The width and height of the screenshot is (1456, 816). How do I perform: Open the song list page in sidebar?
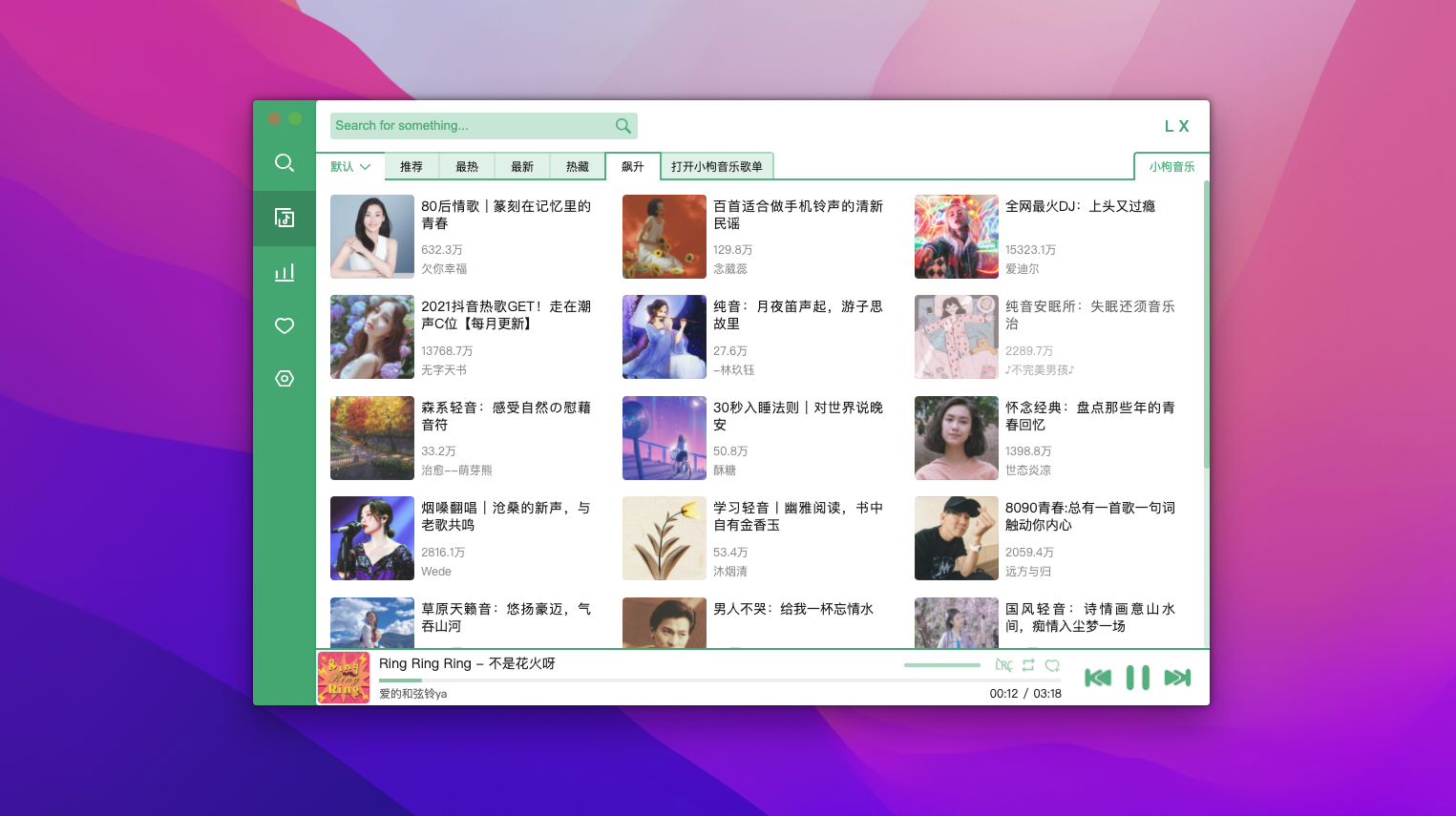(285, 218)
